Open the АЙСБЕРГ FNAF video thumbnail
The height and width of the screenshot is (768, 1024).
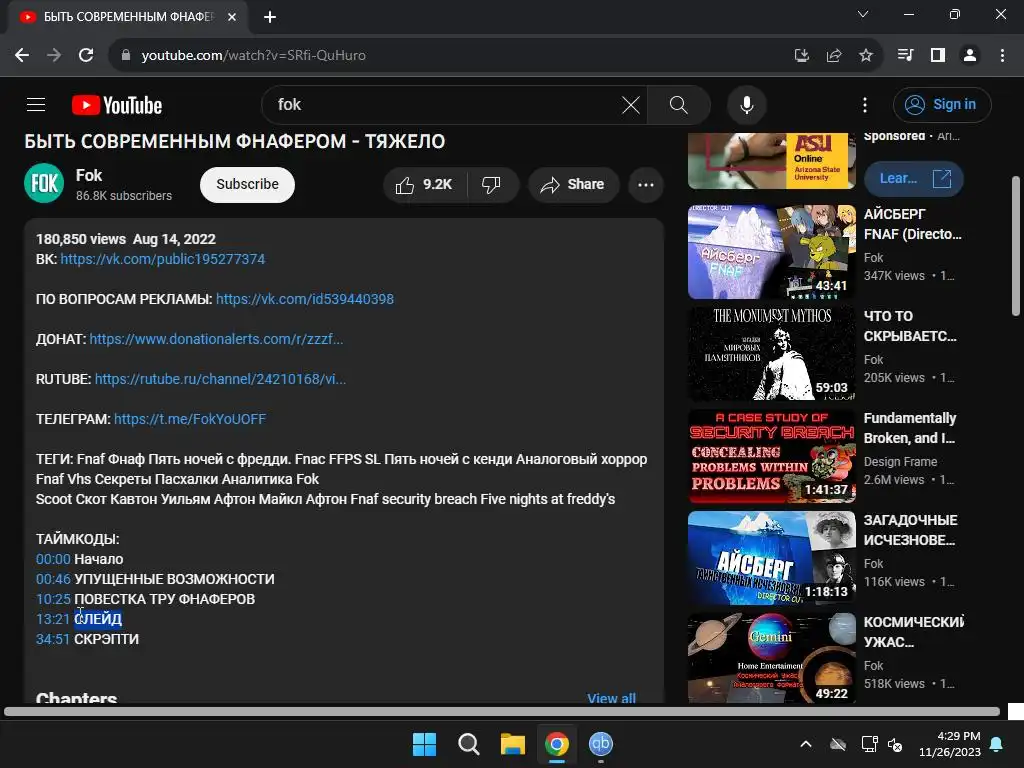click(771, 251)
